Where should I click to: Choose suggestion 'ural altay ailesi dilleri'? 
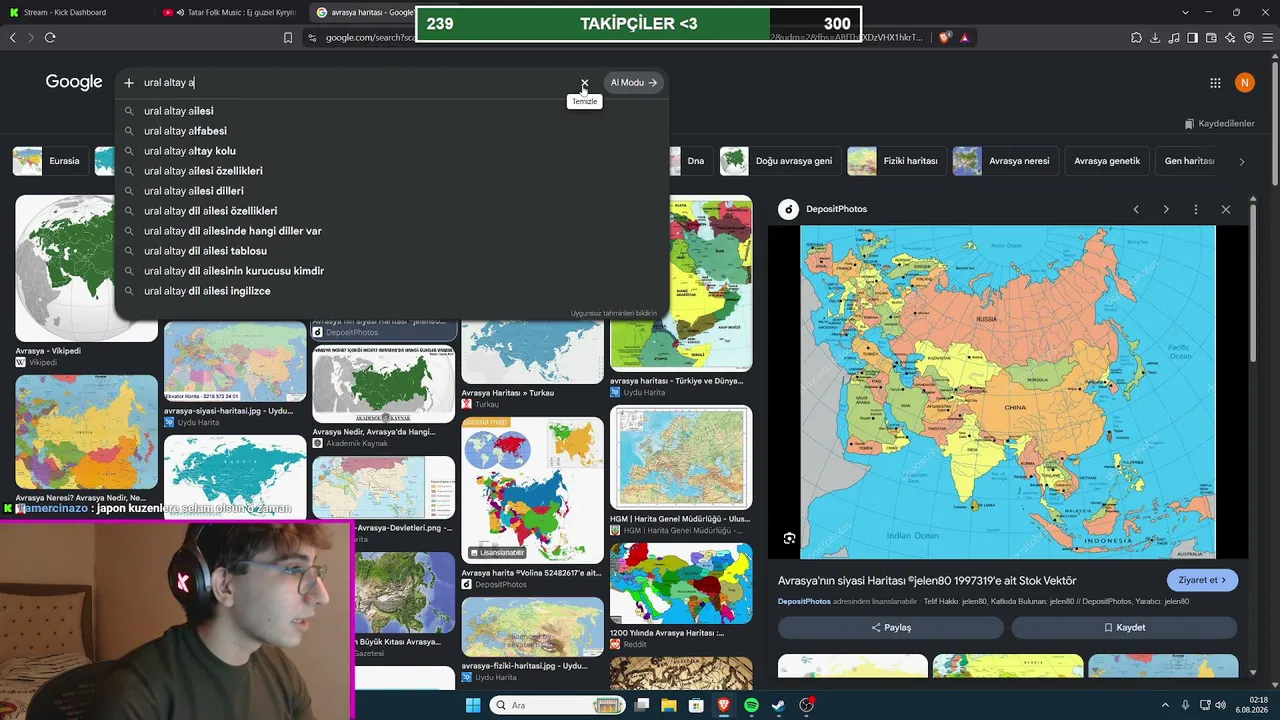tap(391, 191)
